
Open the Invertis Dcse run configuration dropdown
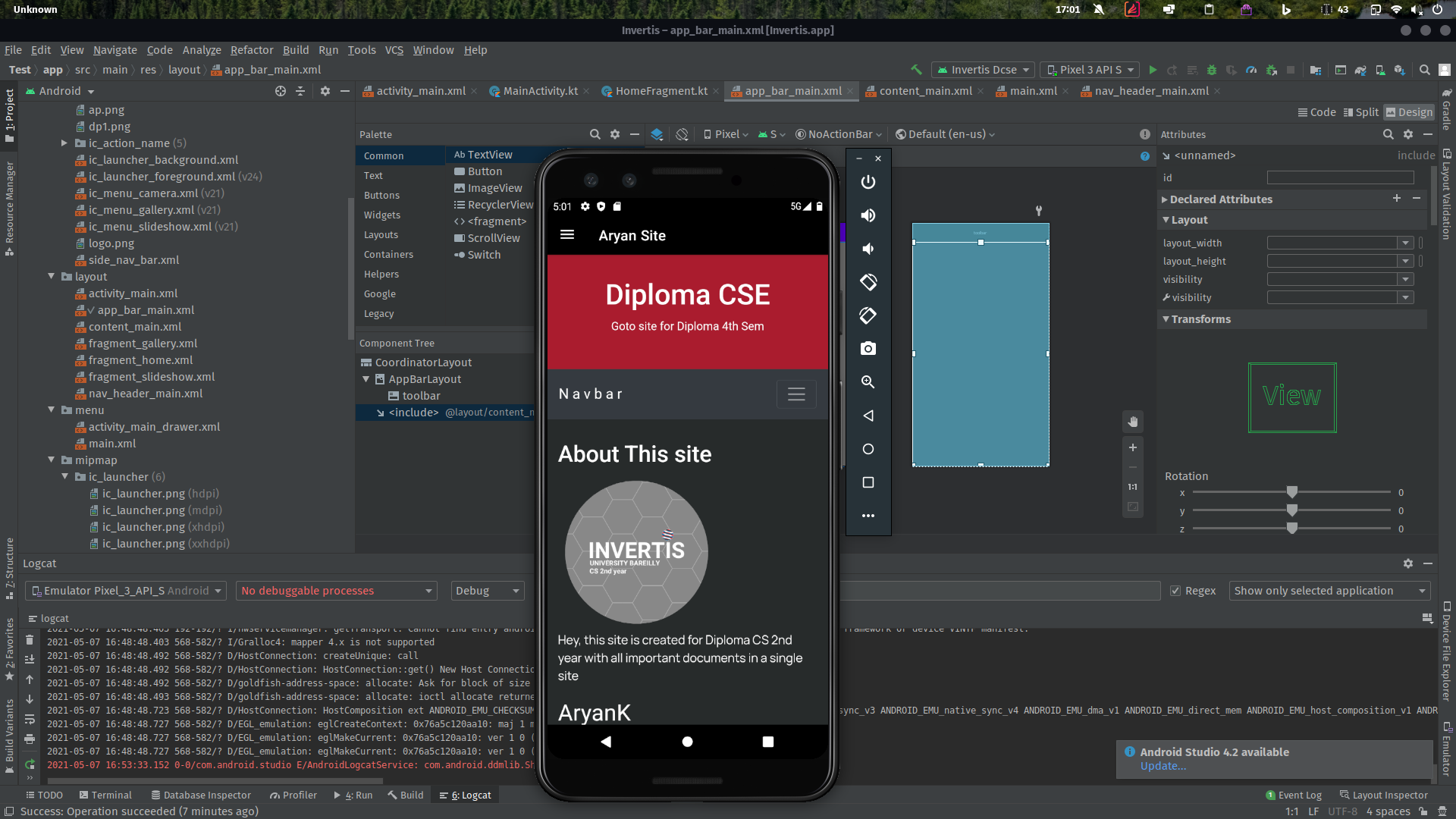pyautogui.click(x=983, y=70)
